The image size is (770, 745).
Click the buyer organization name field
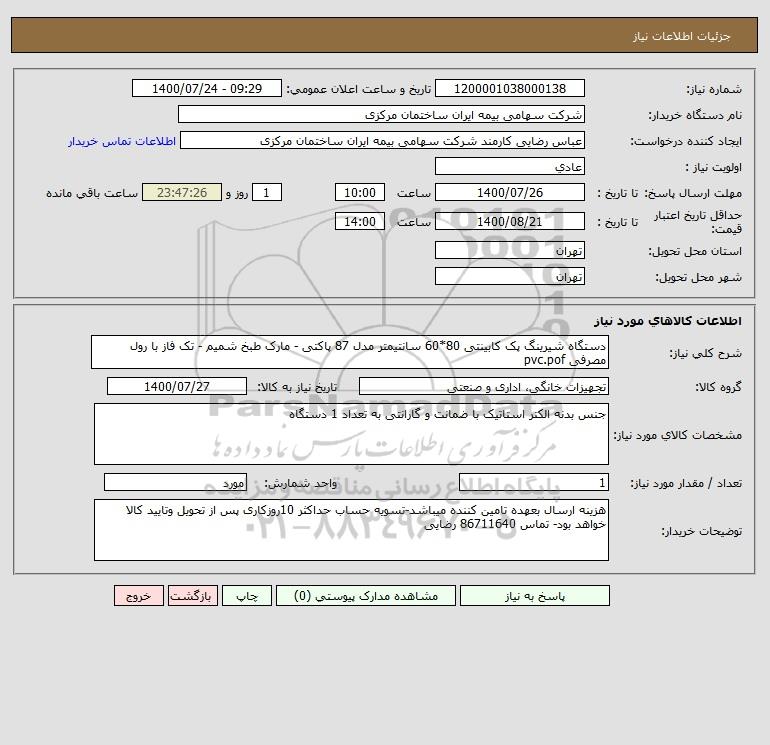(381, 114)
